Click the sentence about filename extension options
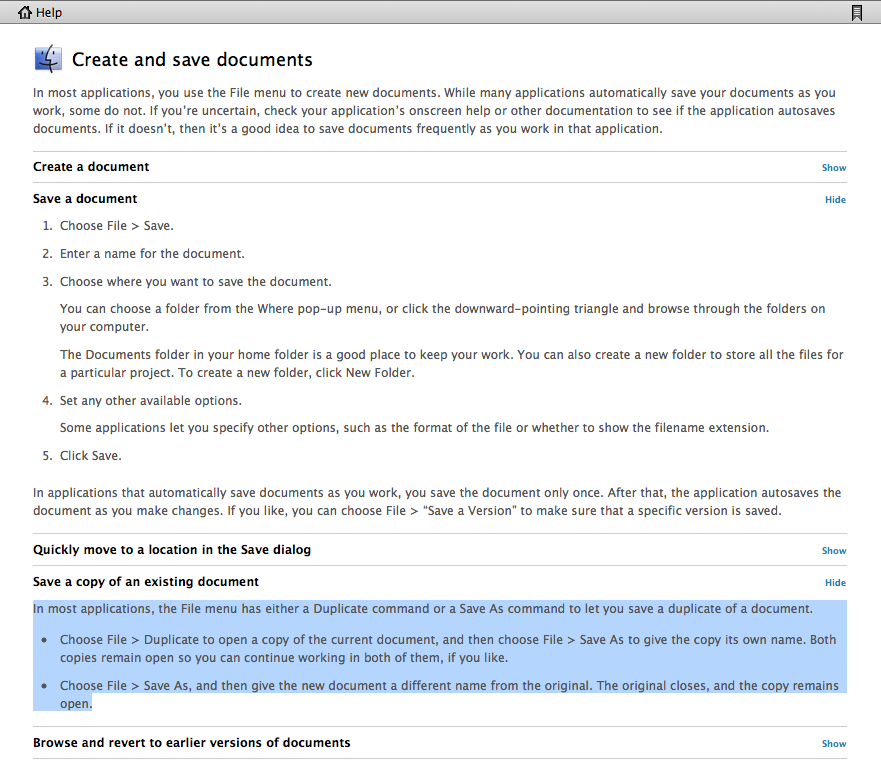Viewport: 881px width, 776px height. tap(414, 428)
